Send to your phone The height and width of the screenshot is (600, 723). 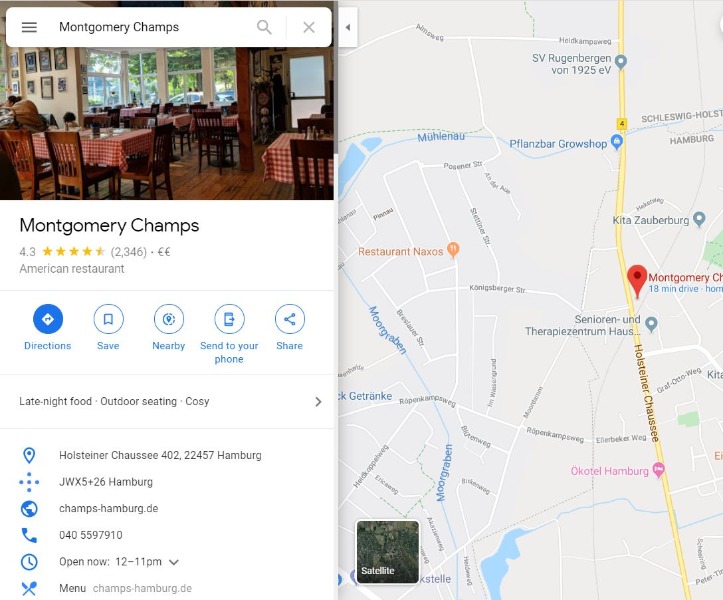[x=229, y=334]
